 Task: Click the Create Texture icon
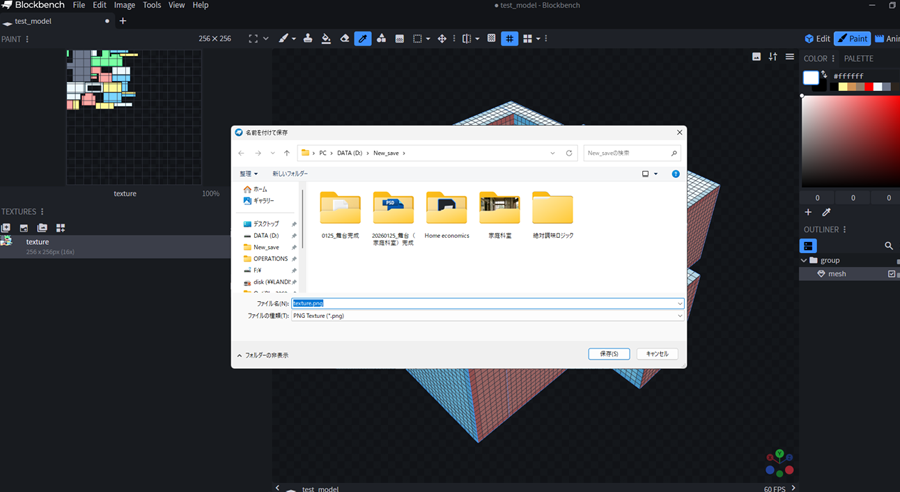tap(24, 228)
